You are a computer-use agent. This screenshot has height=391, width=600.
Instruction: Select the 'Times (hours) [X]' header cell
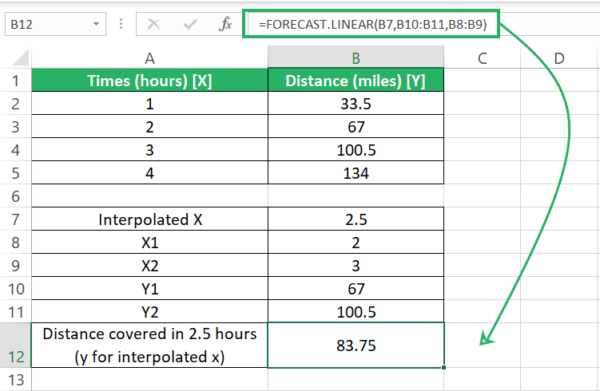pos(150,80)
